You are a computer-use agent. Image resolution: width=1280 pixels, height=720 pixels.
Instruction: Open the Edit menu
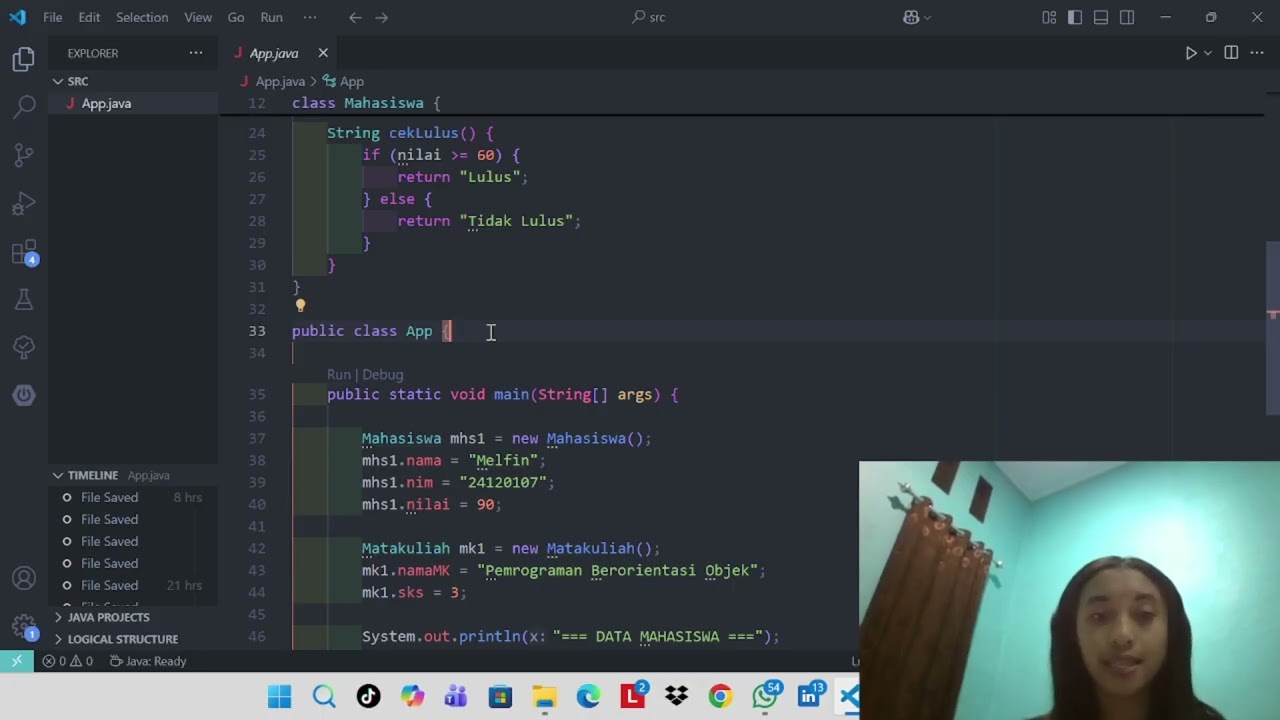point(89,17)
